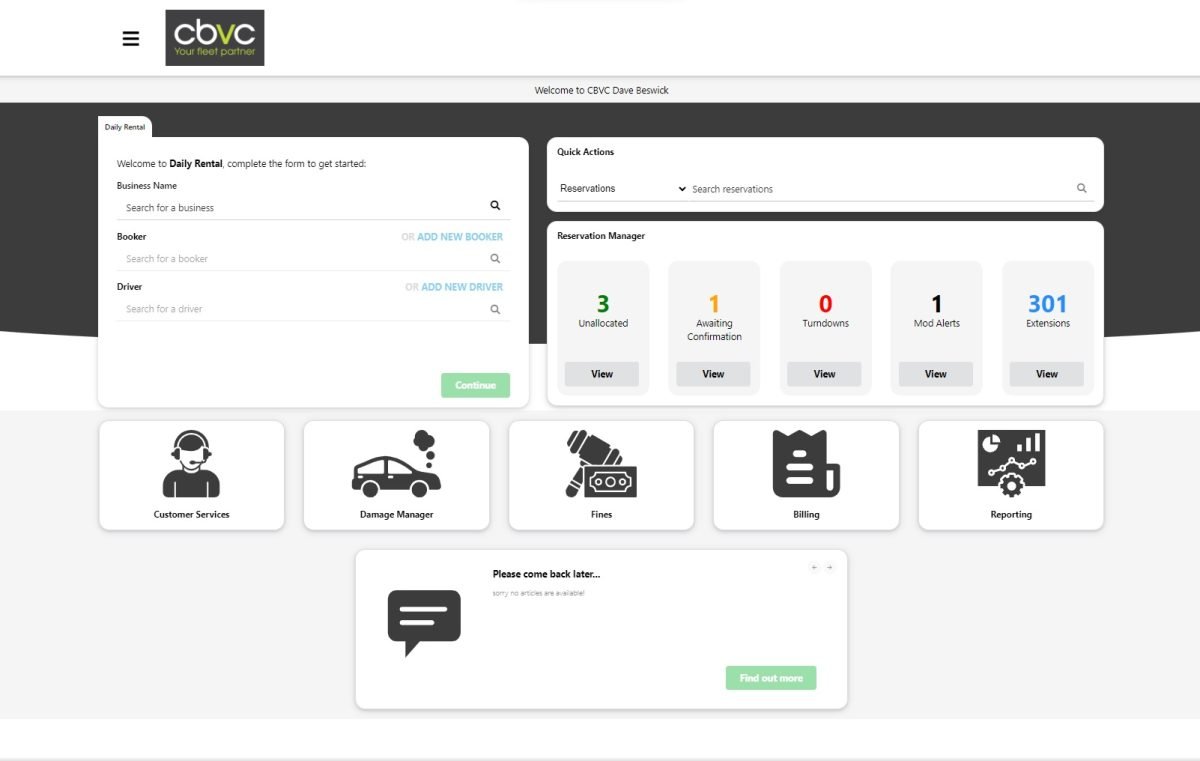
Task: Open the hamburger navigation menu
Action: [x=131, y=39]
